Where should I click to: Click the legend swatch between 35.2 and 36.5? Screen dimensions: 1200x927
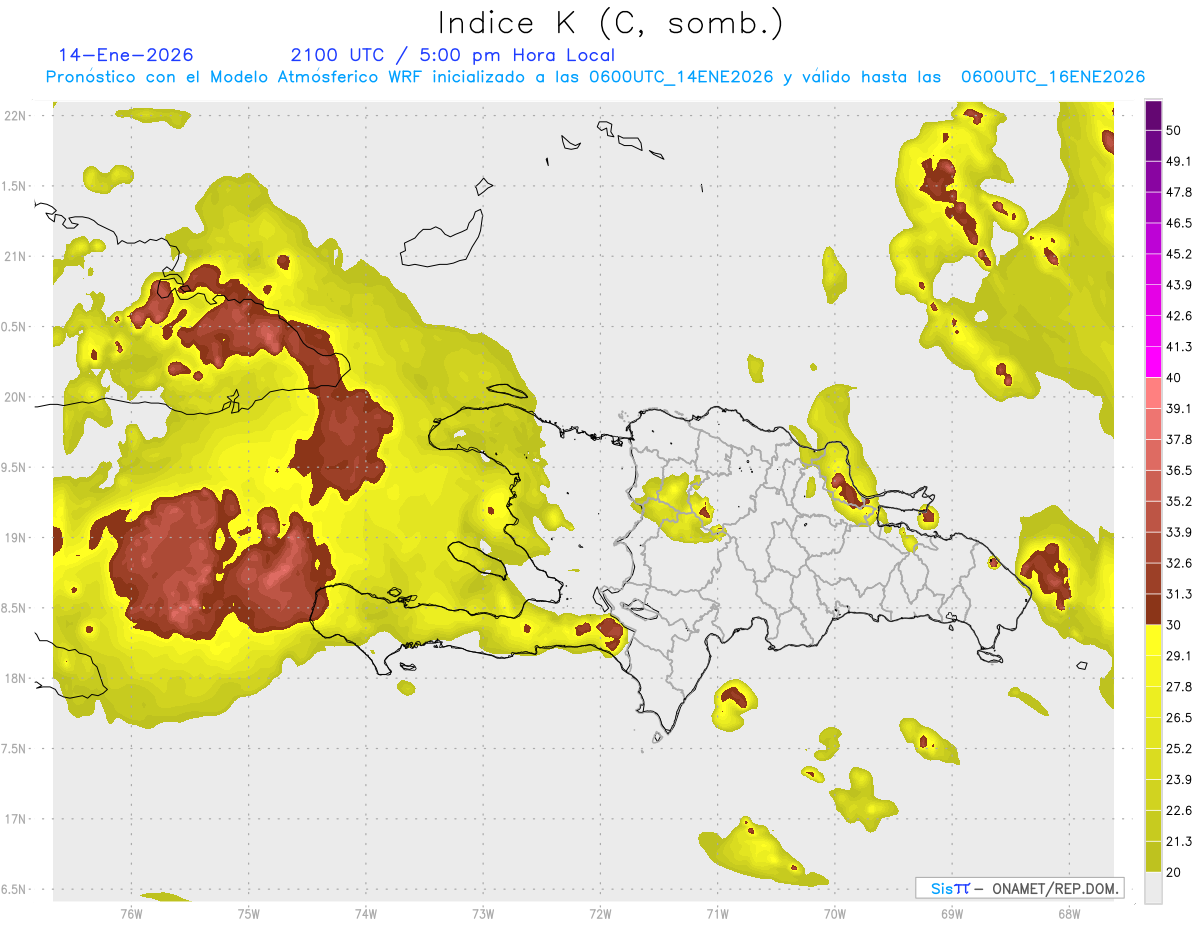pyautogui.click(x=1154, y=485)
